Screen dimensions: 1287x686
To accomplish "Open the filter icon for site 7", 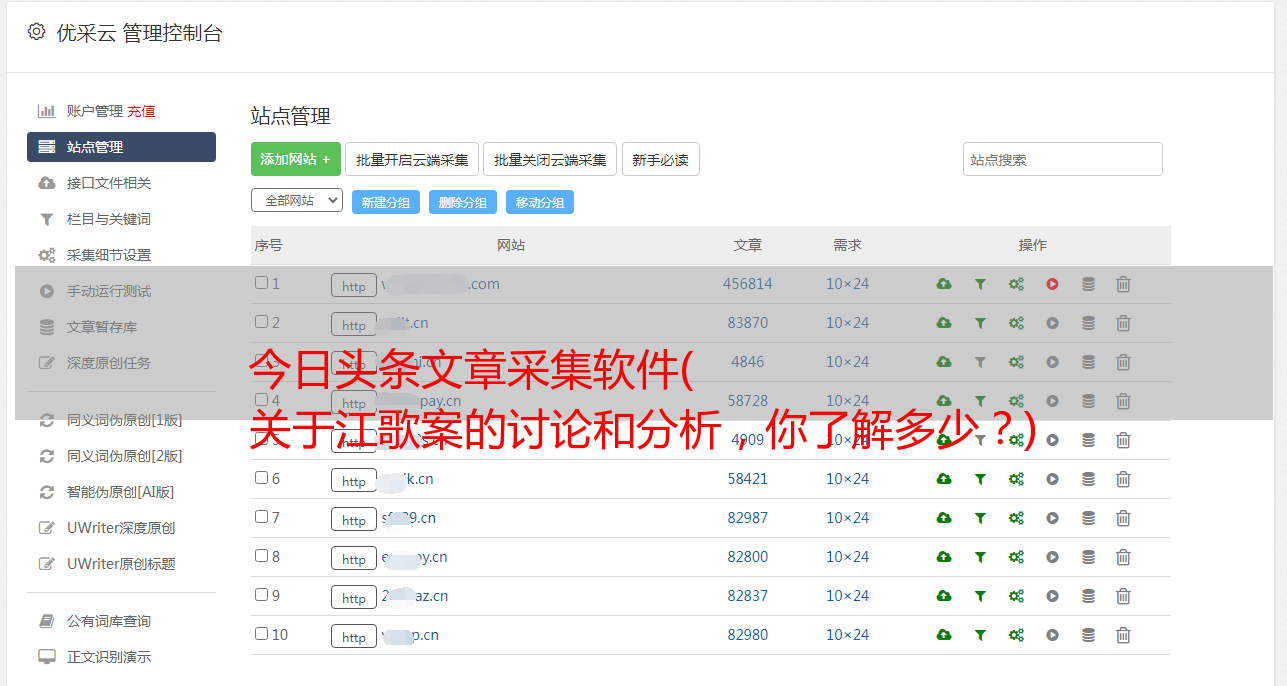I will 980,518.
